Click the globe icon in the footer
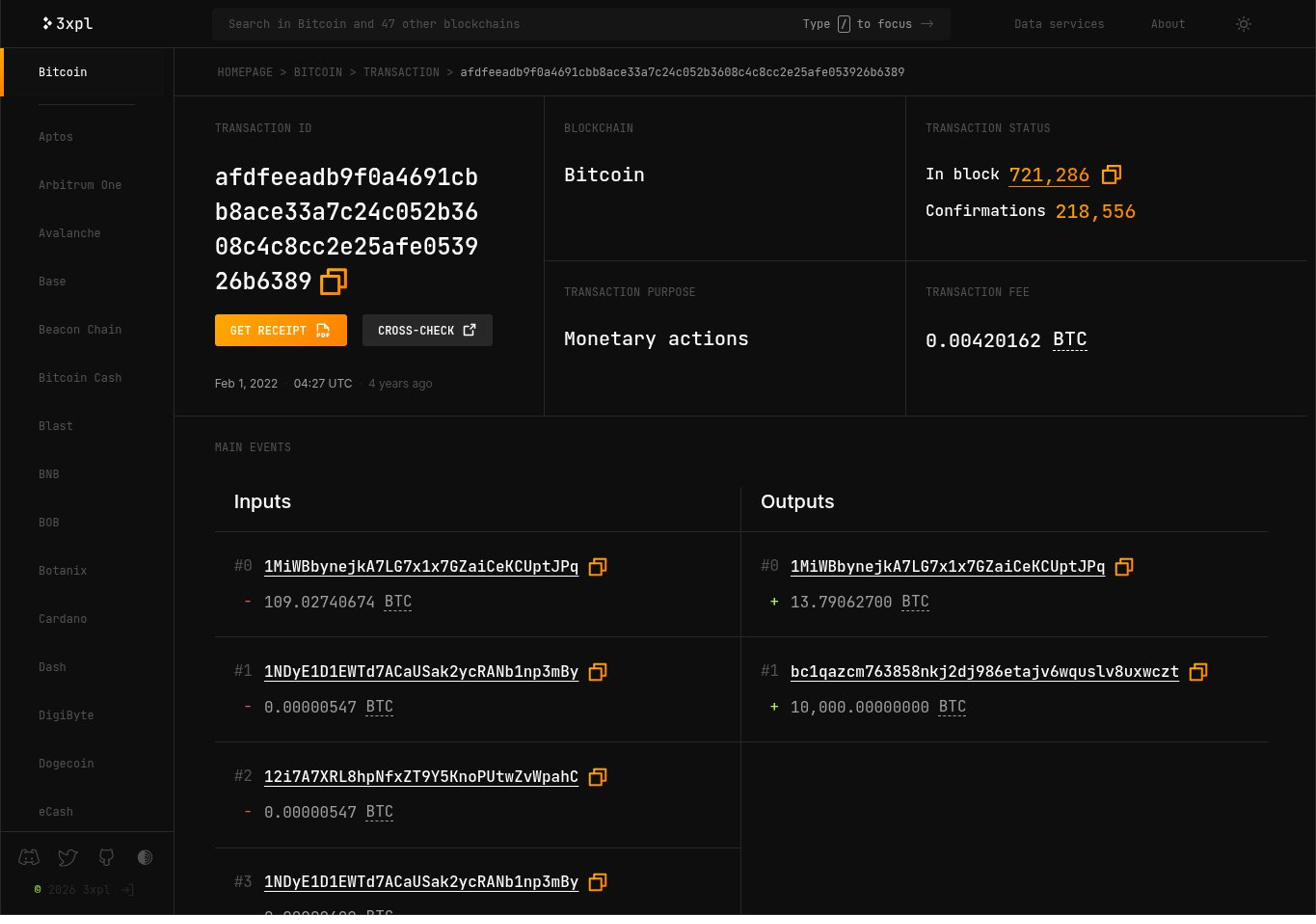 [x=145, y=857]
